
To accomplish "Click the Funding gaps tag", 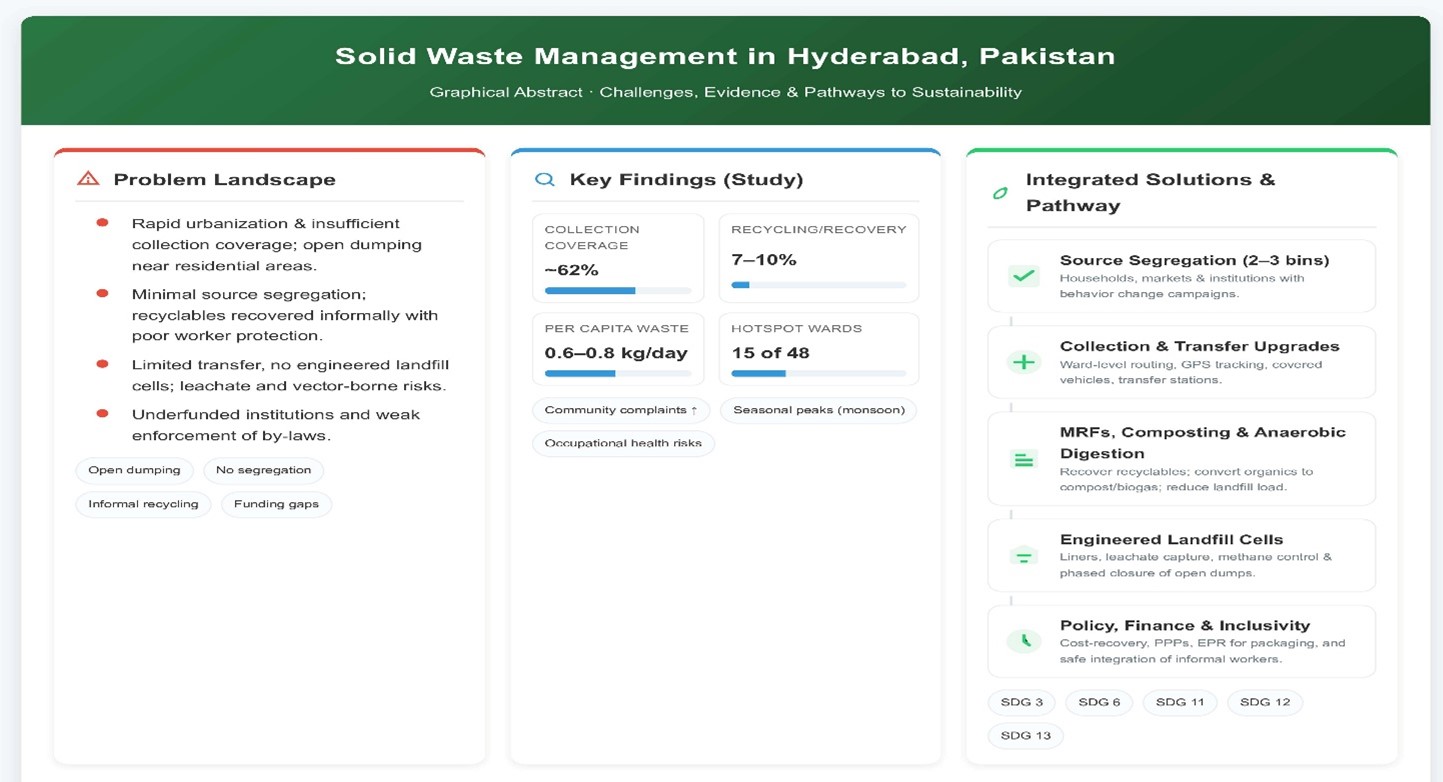I will point(276,504).
